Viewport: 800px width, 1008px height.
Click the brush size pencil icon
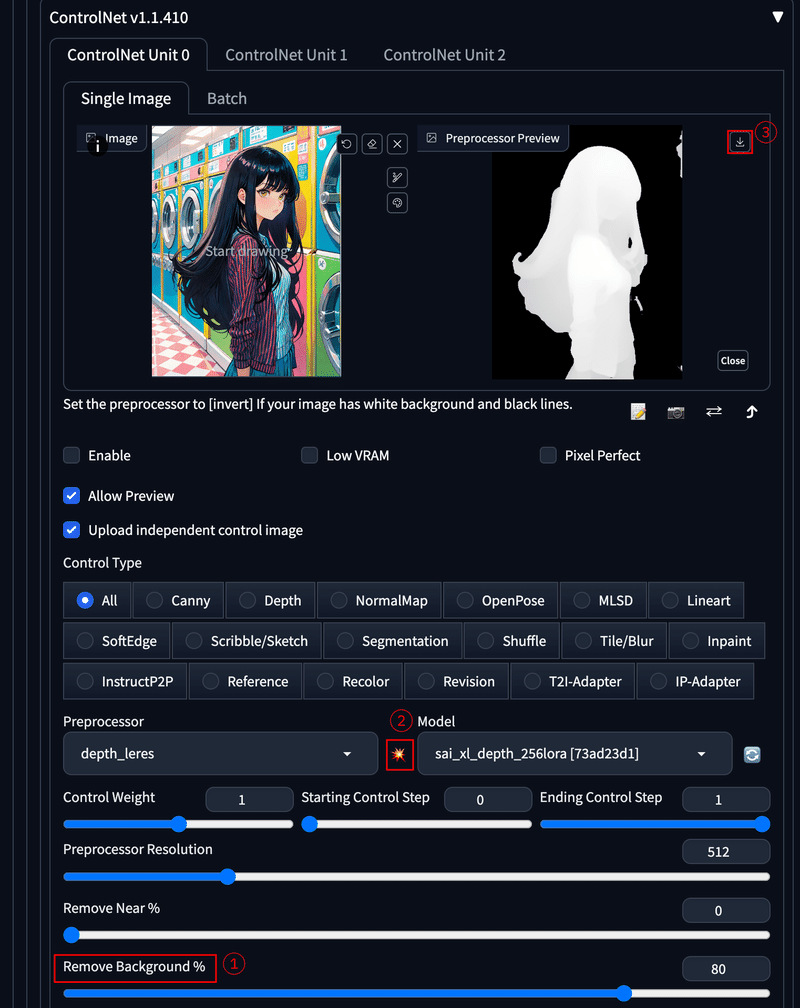397,178
